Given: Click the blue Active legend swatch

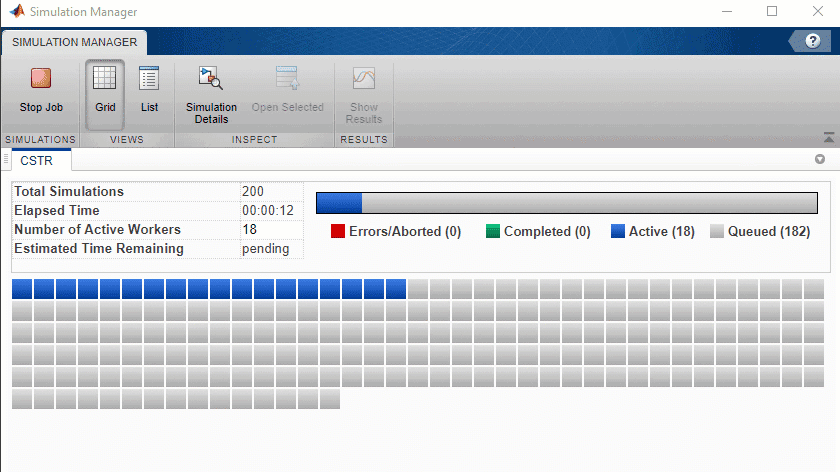Looking at the screenshot, I should pos(618,232).
